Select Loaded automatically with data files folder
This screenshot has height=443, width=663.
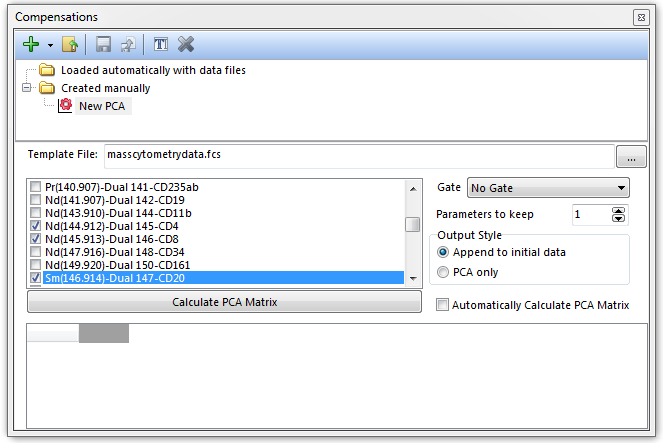152,70
